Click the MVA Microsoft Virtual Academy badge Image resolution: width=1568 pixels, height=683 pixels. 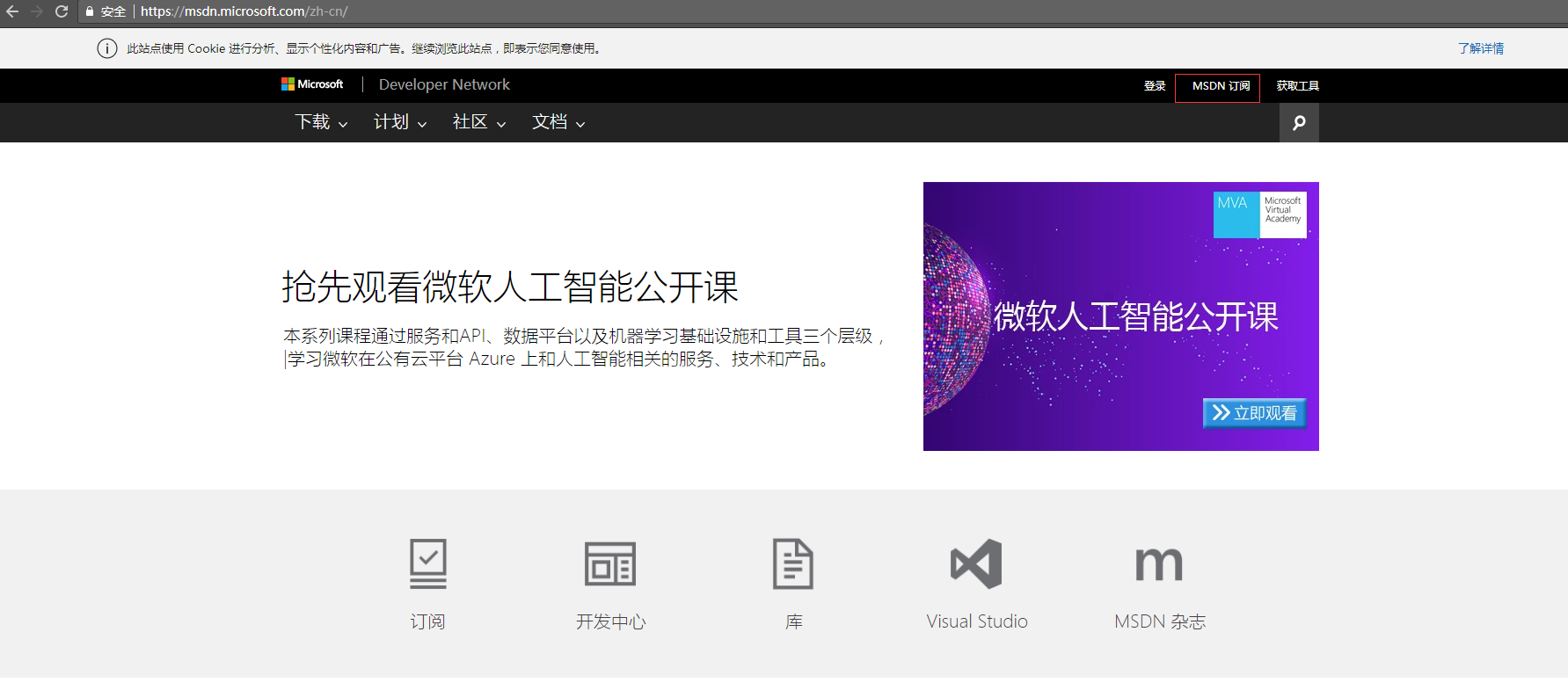tap(1260, 214)
